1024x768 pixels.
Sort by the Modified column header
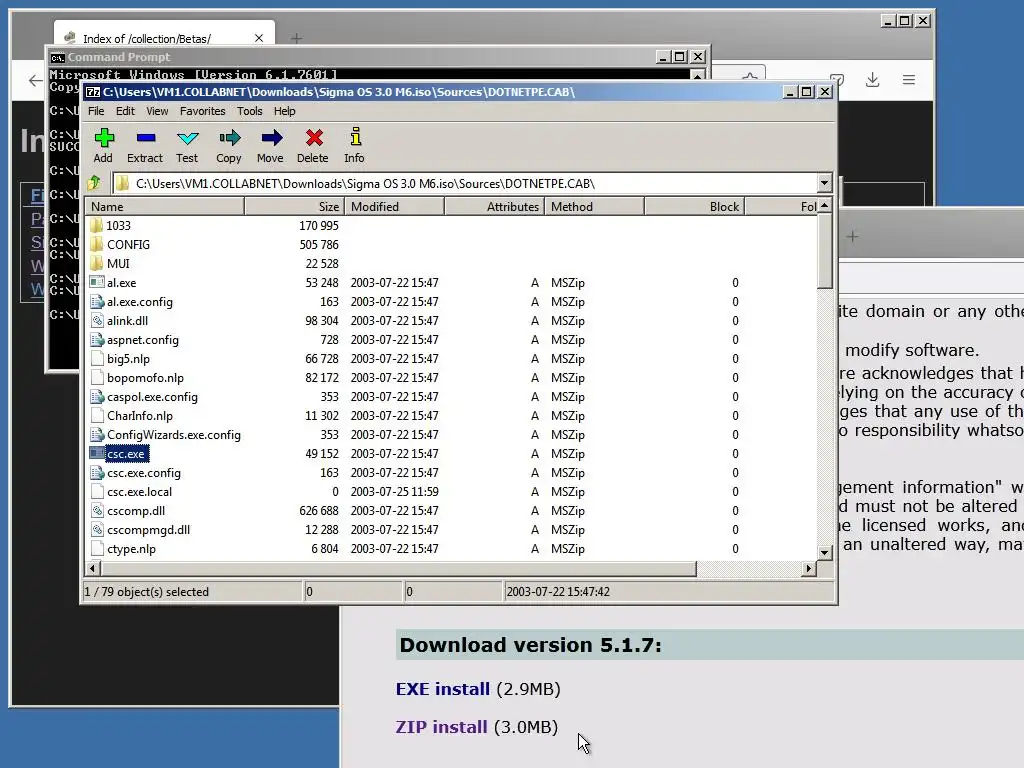[394, 206]
